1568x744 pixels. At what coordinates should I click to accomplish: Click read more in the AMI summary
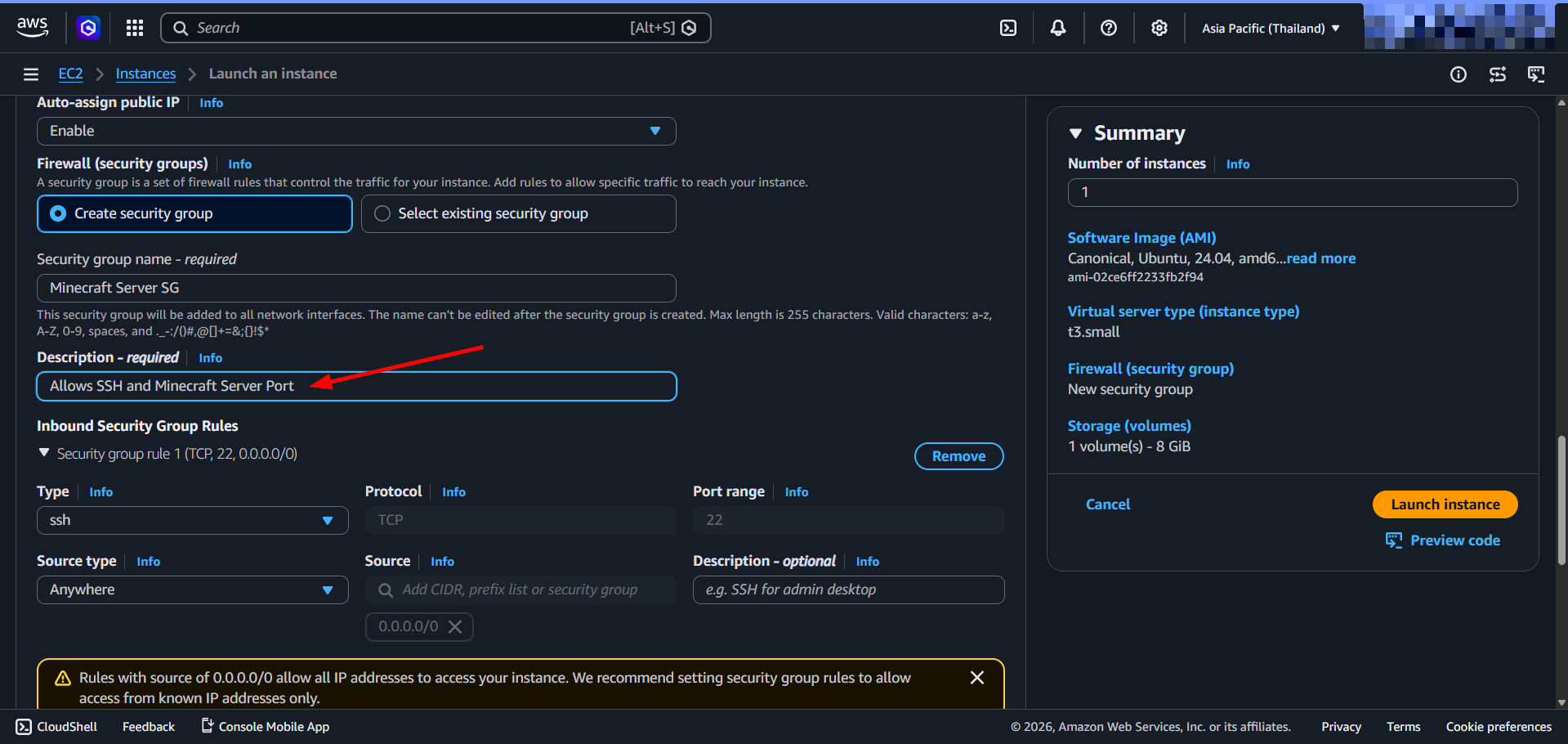(1321, 258)
